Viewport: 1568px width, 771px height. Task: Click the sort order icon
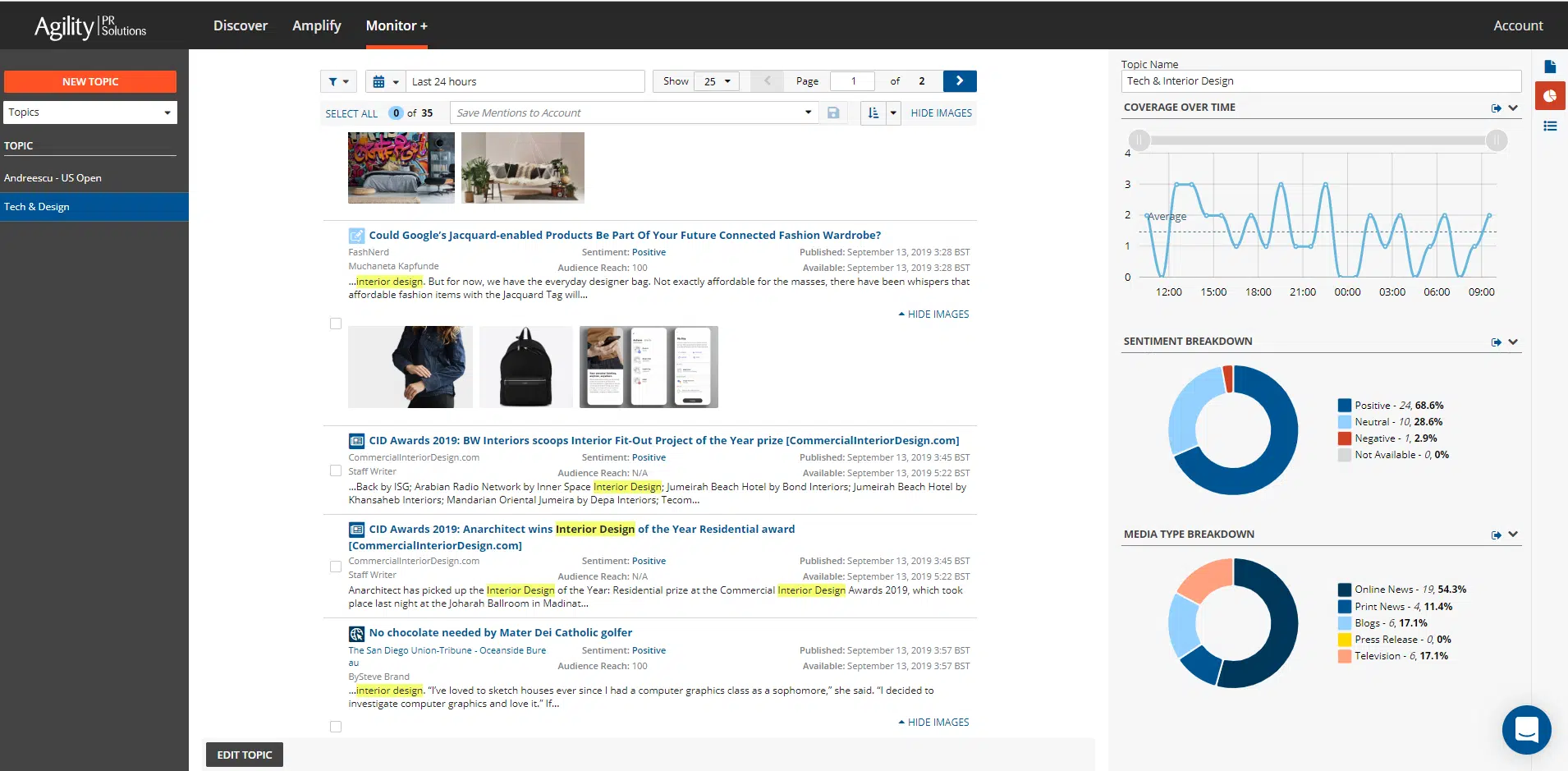point(873,113)
